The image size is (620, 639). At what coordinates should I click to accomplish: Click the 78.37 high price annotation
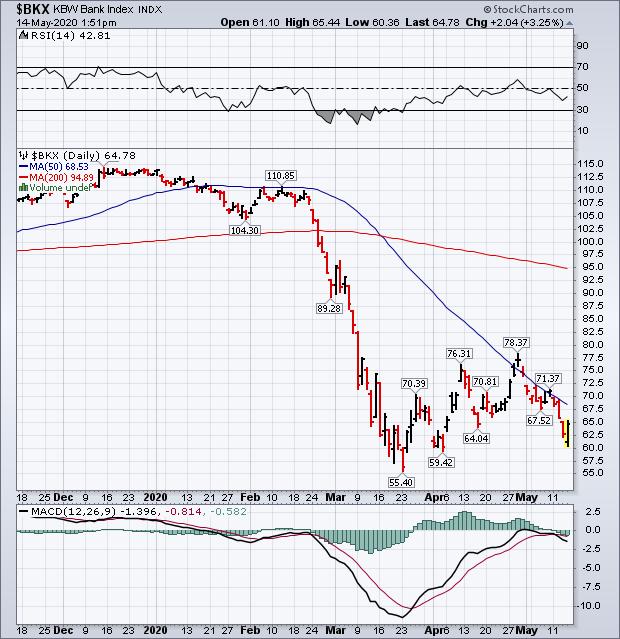[516, 343]
